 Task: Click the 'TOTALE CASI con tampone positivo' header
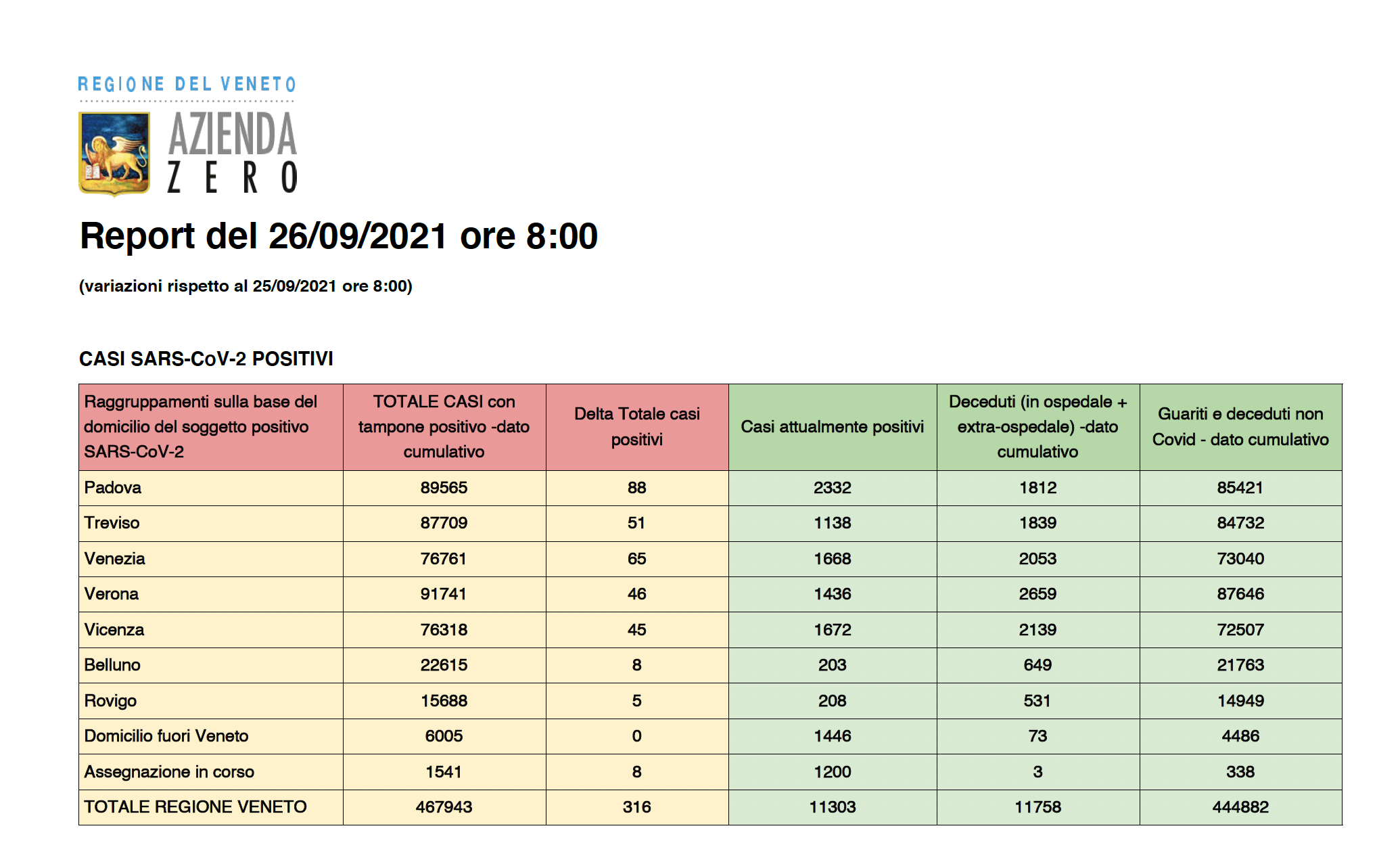(x=444, y=427)
